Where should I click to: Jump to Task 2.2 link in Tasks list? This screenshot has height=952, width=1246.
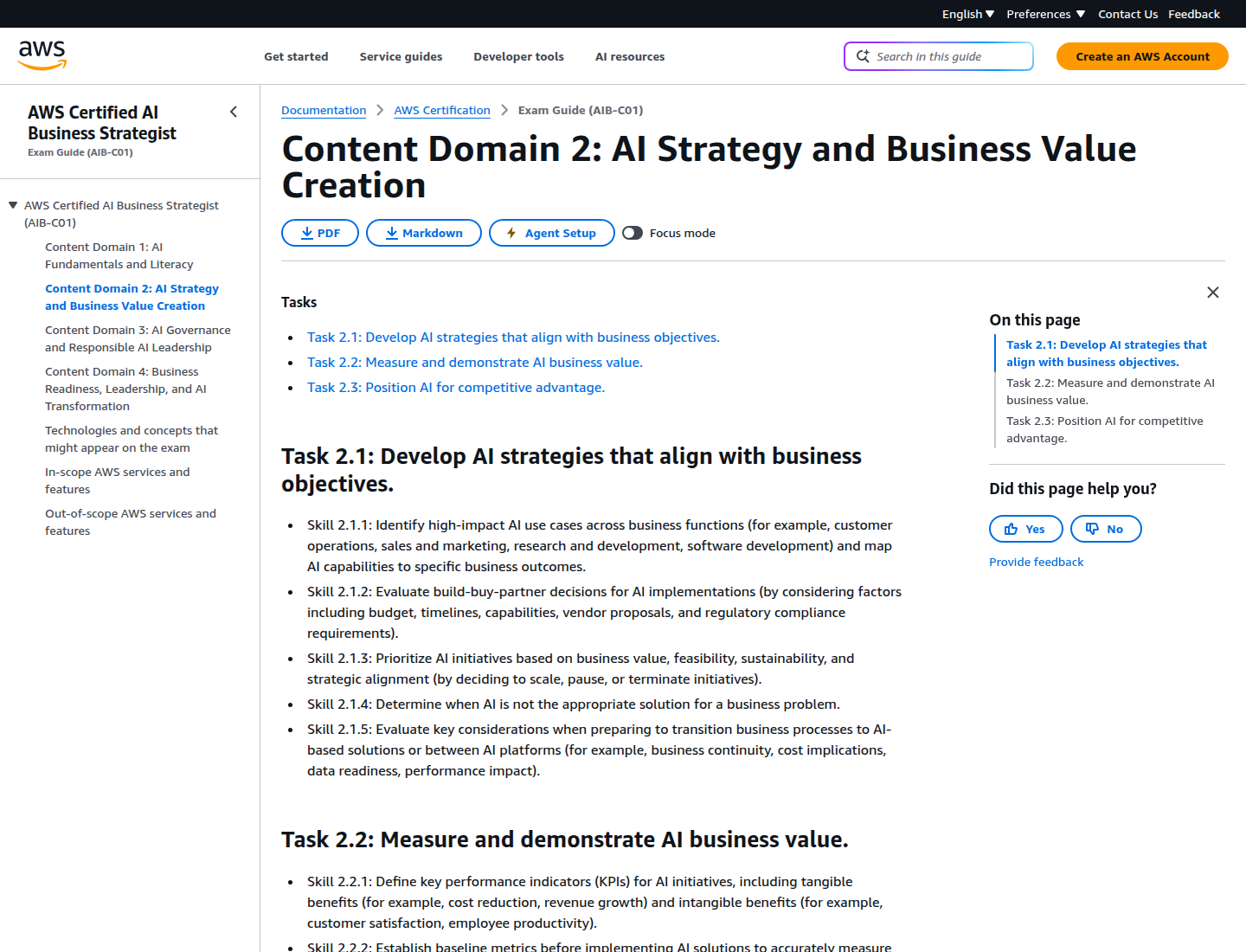(475, 363)
